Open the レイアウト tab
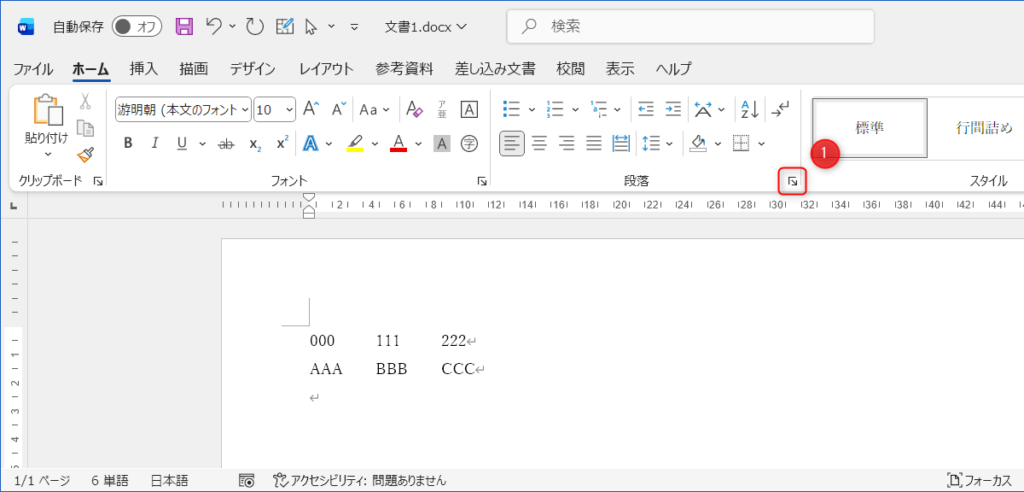 click(x=326, y=69)
